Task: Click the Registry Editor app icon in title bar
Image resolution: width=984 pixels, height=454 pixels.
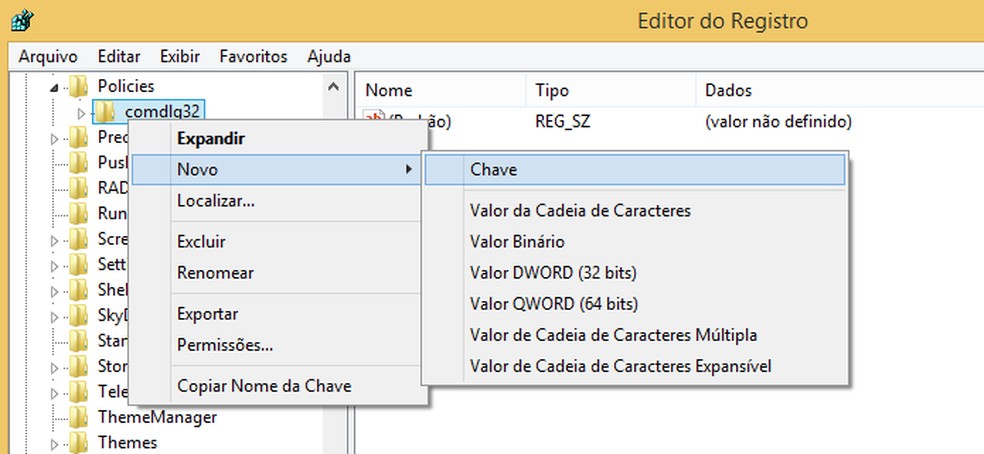Action: coord(18,20)
